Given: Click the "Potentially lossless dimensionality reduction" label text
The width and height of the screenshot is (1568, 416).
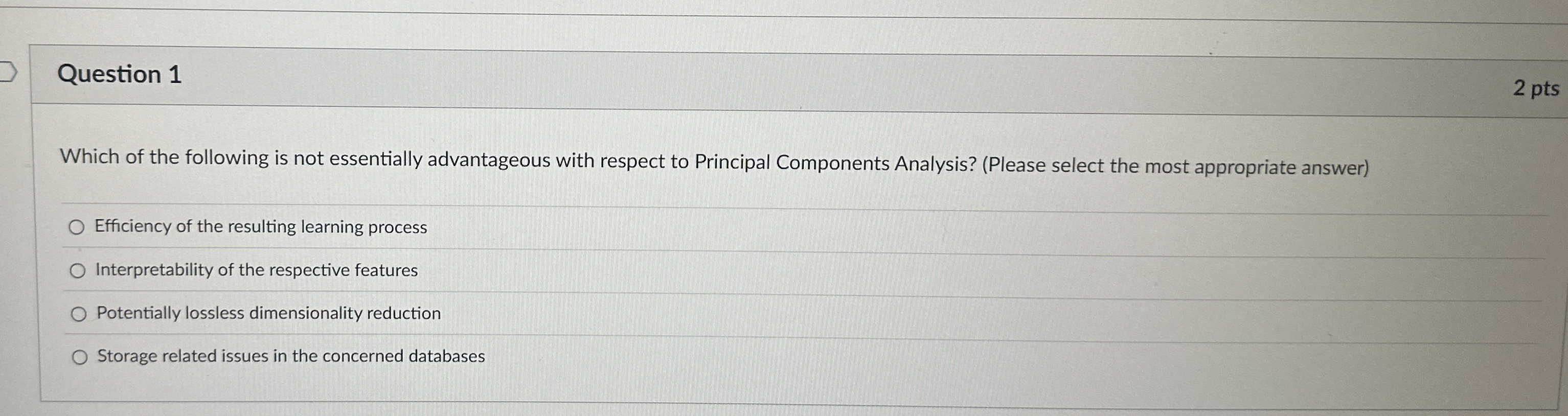Looking at the screenshot, I should coord(268,314).
